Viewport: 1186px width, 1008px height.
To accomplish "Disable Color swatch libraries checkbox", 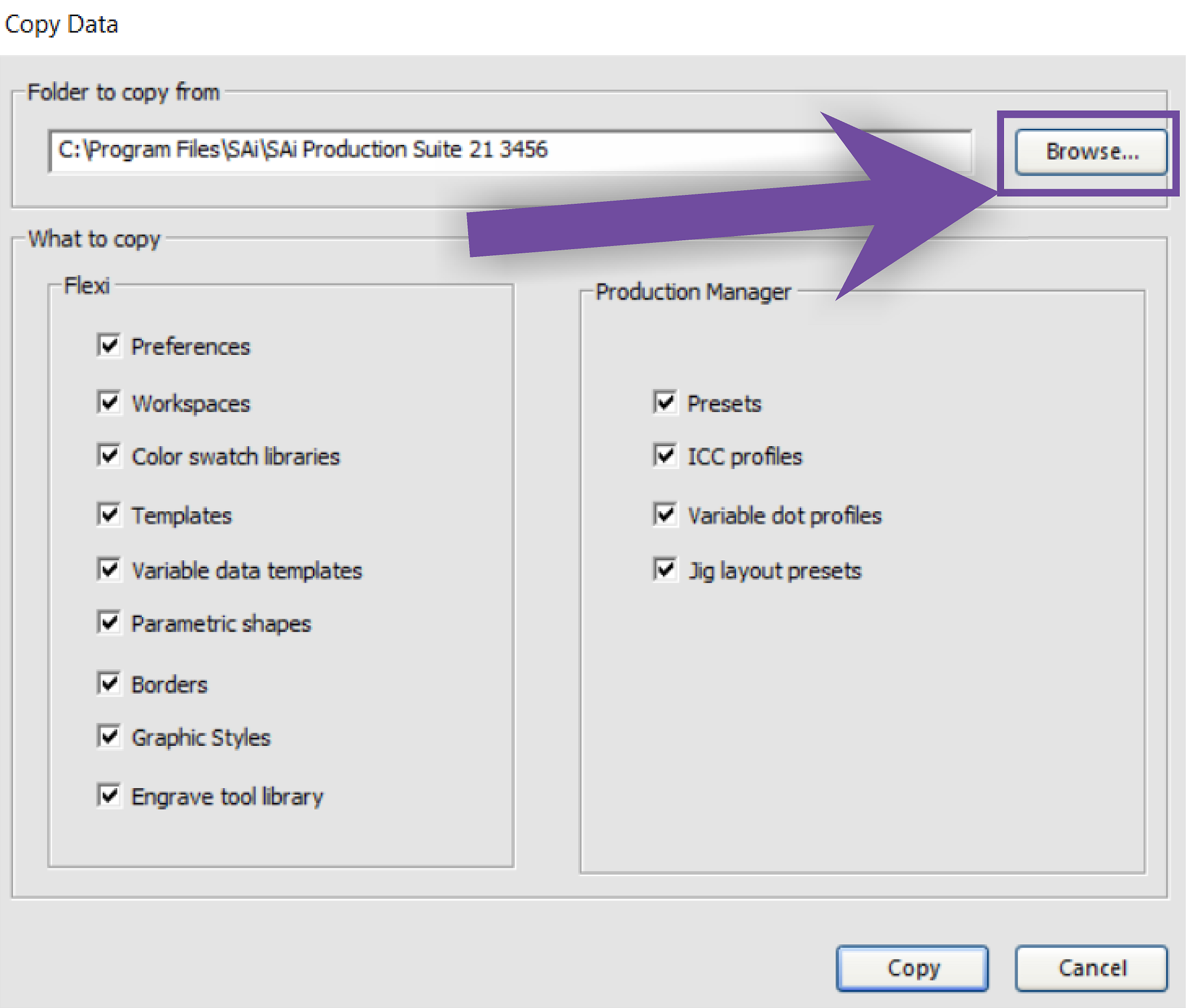I will [108, 456].
